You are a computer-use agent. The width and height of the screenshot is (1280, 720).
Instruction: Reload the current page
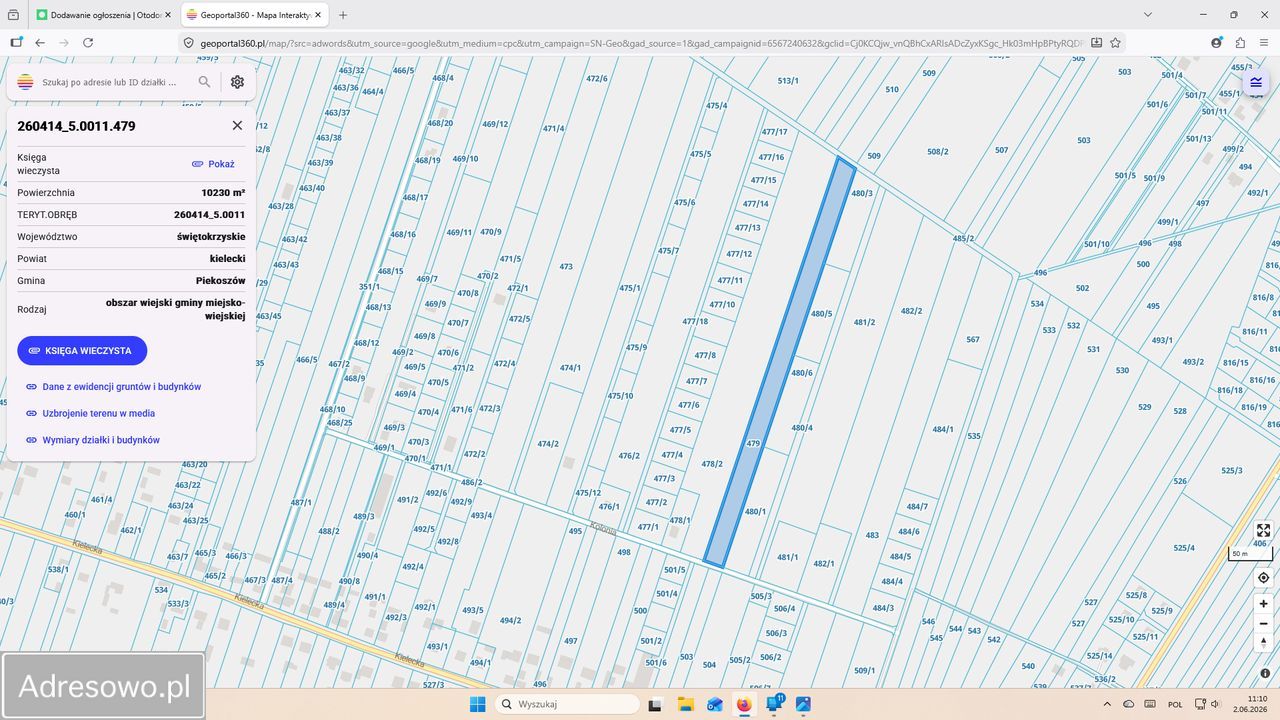point(88,43)
